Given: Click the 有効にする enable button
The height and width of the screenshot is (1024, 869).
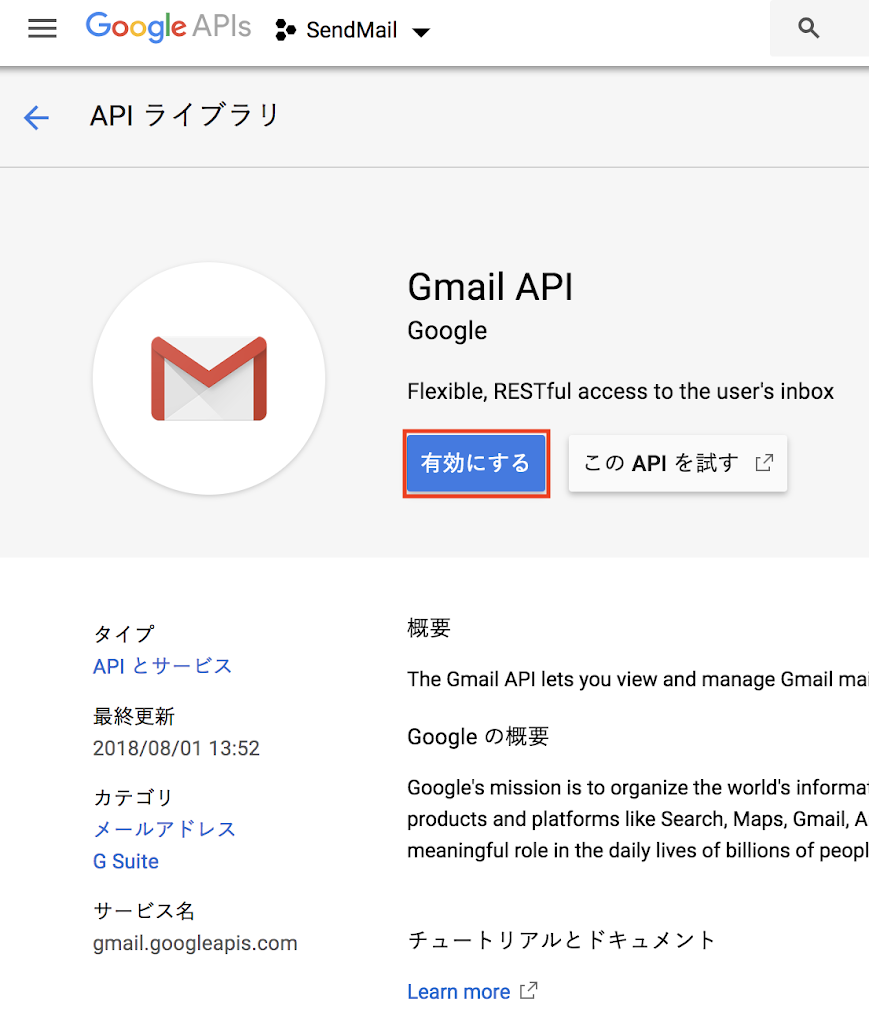Looking at the screenshot, I should [476, 463].
